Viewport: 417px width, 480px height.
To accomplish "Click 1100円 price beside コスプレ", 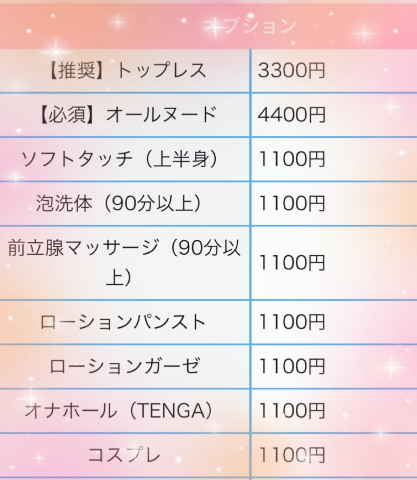I will 291,455.
